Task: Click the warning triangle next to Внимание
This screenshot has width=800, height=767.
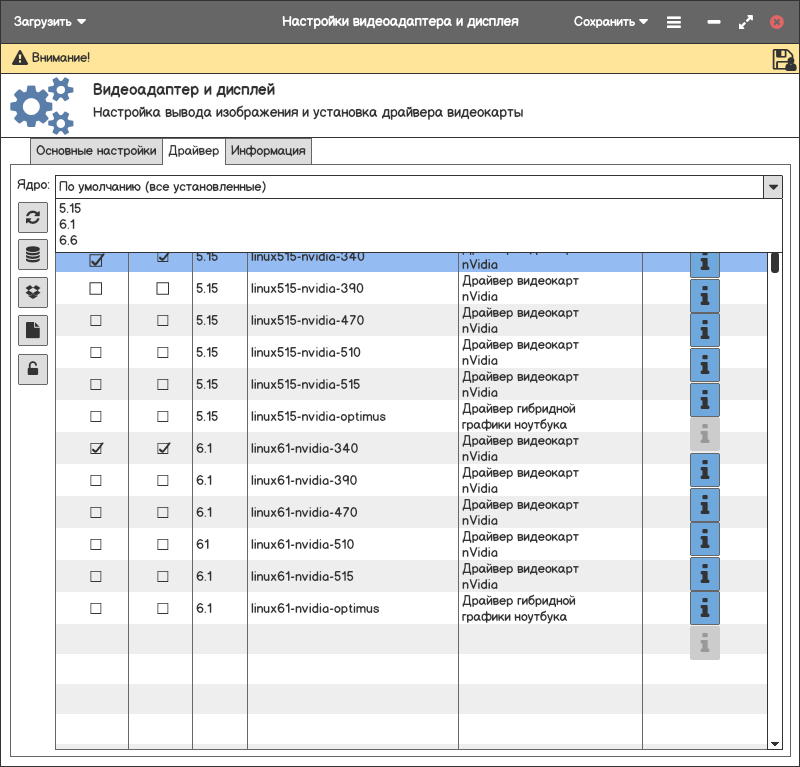Action: pos(18,59)
